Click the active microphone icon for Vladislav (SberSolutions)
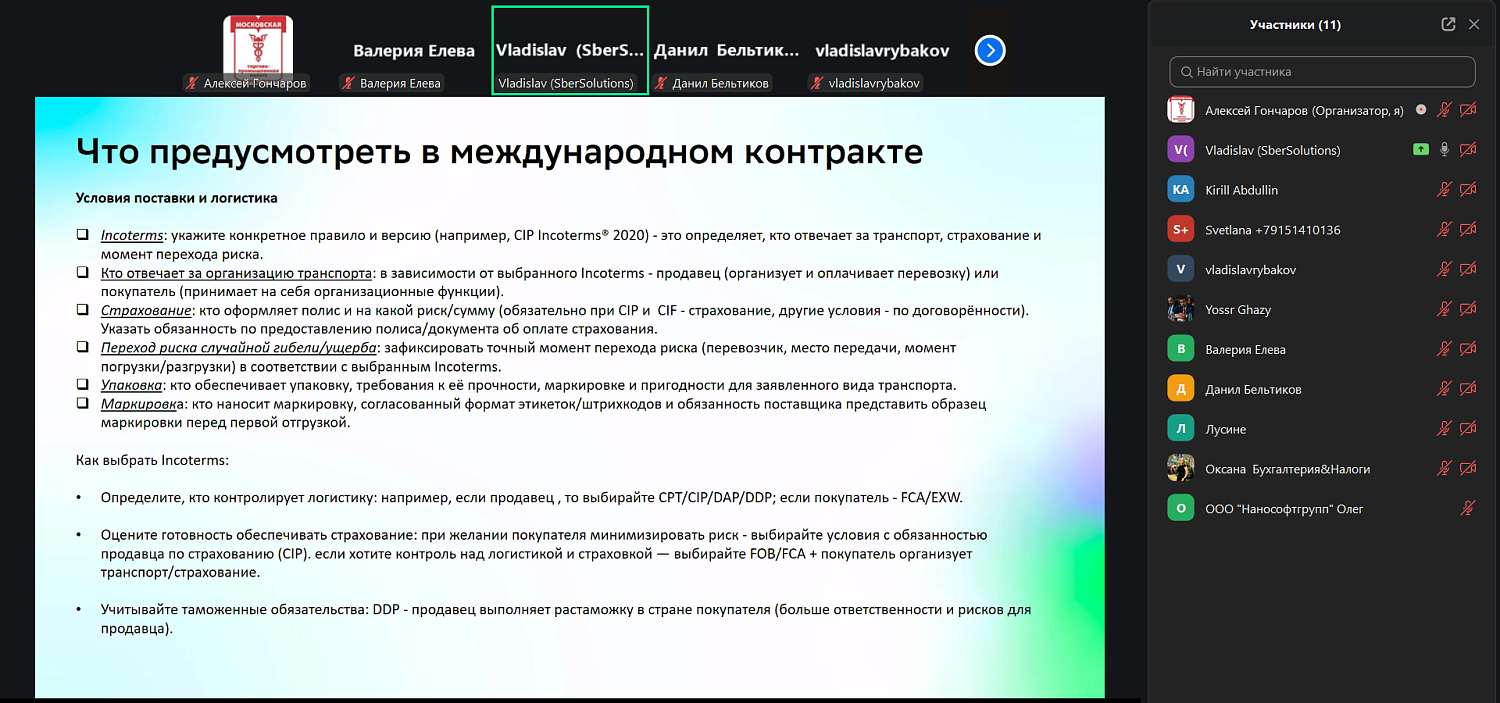 coord(1444,149)
